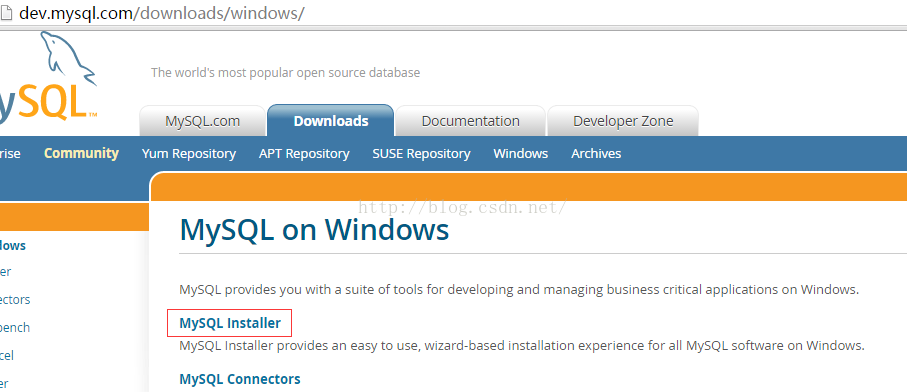Go to the Developer Zone tab

pos(623,121)
